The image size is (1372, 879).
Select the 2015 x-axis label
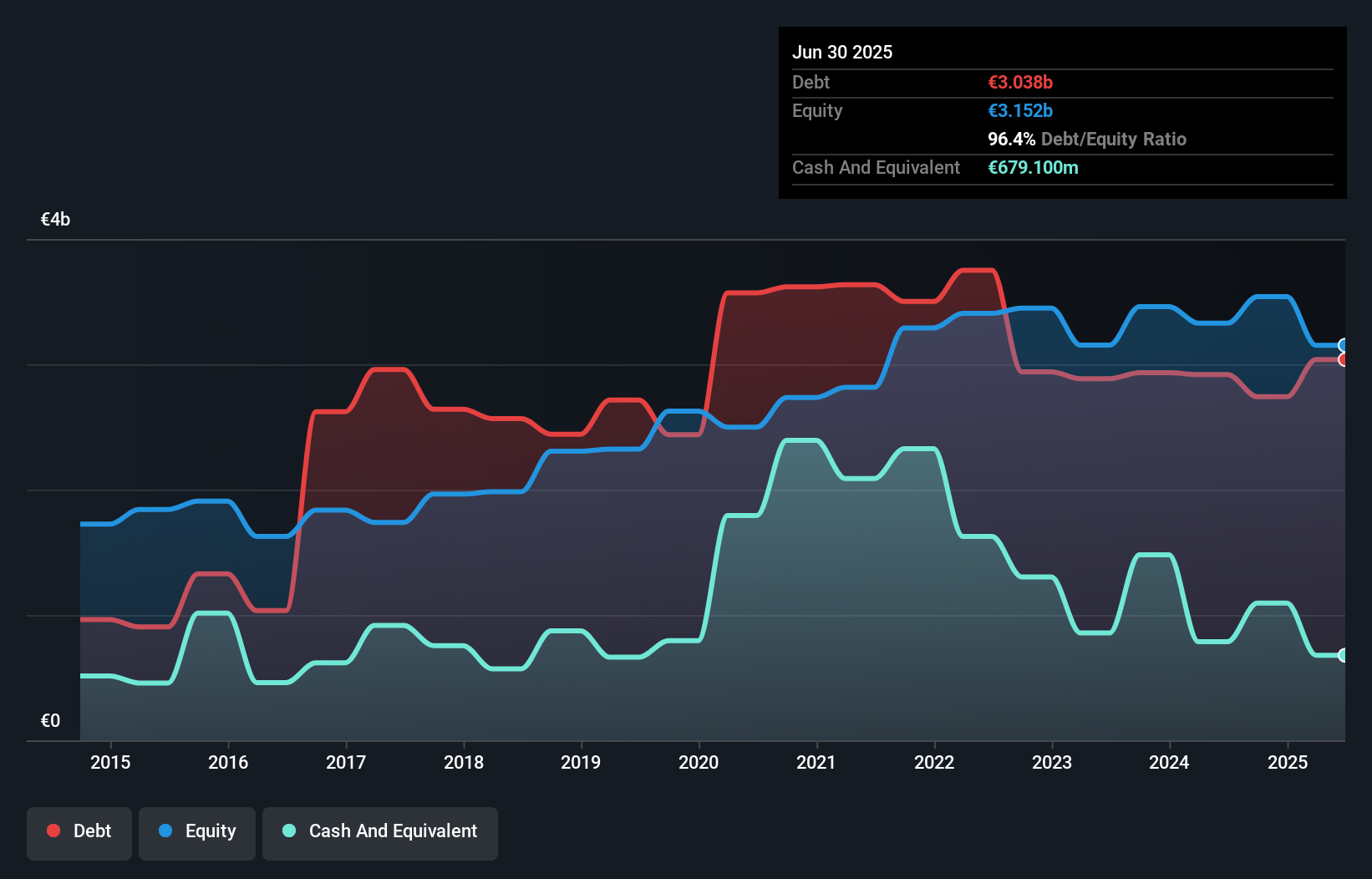(x=110, y=762)
